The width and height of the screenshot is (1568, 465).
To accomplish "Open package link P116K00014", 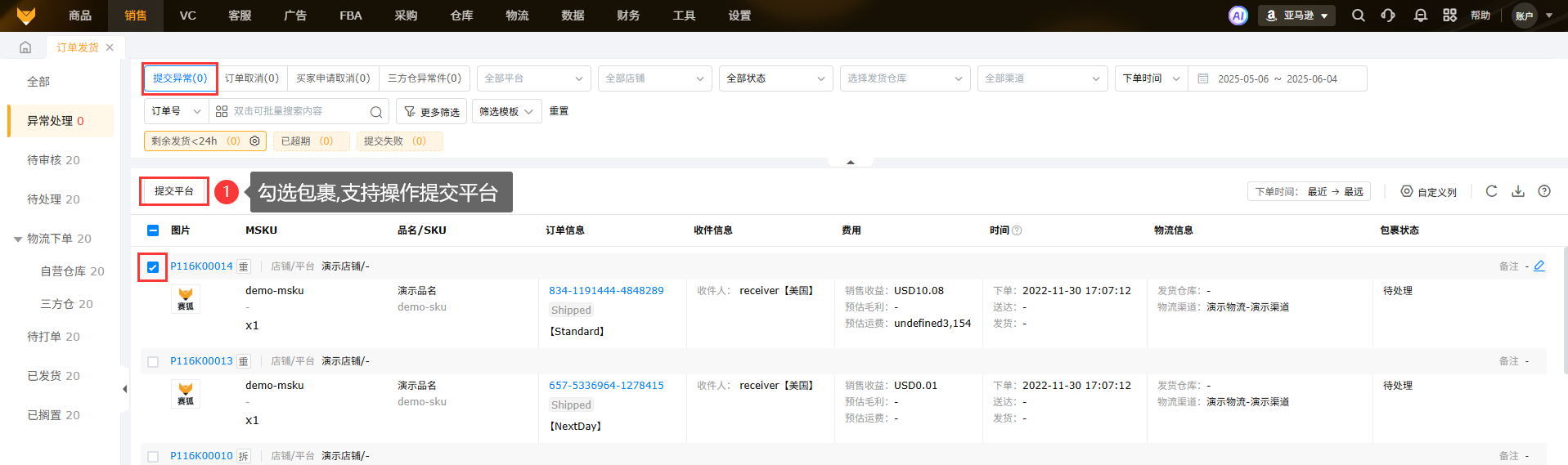I will click(x=201, y=266).
